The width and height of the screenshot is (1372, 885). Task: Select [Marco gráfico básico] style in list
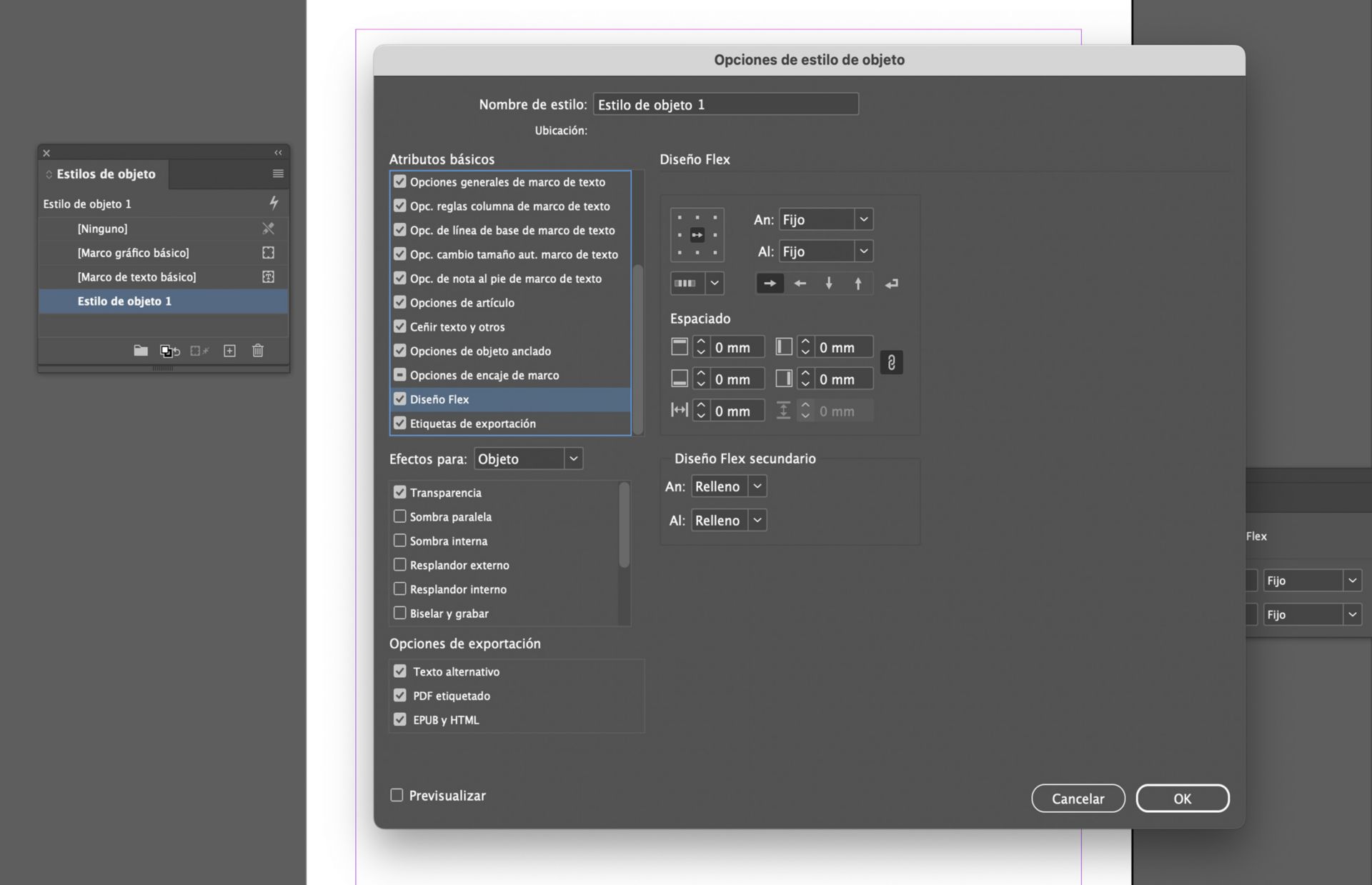[x=134, y=253]
